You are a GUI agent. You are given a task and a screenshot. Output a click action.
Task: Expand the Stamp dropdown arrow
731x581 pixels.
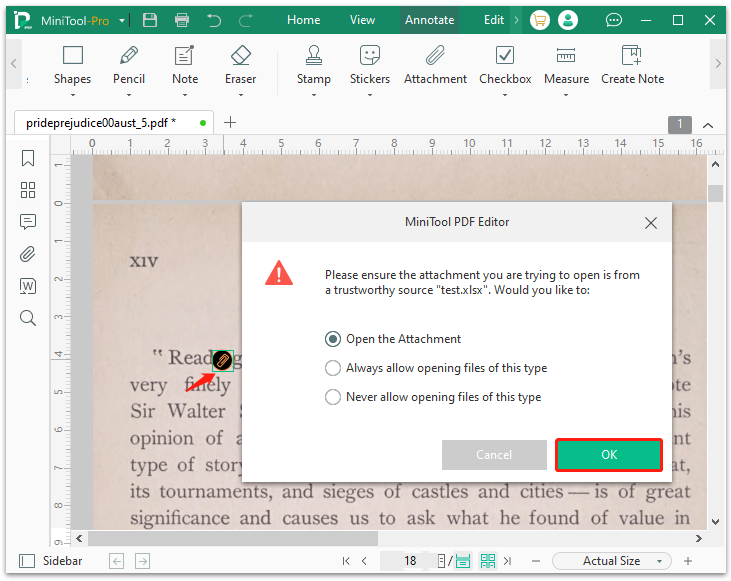click(x=314, y=95)
